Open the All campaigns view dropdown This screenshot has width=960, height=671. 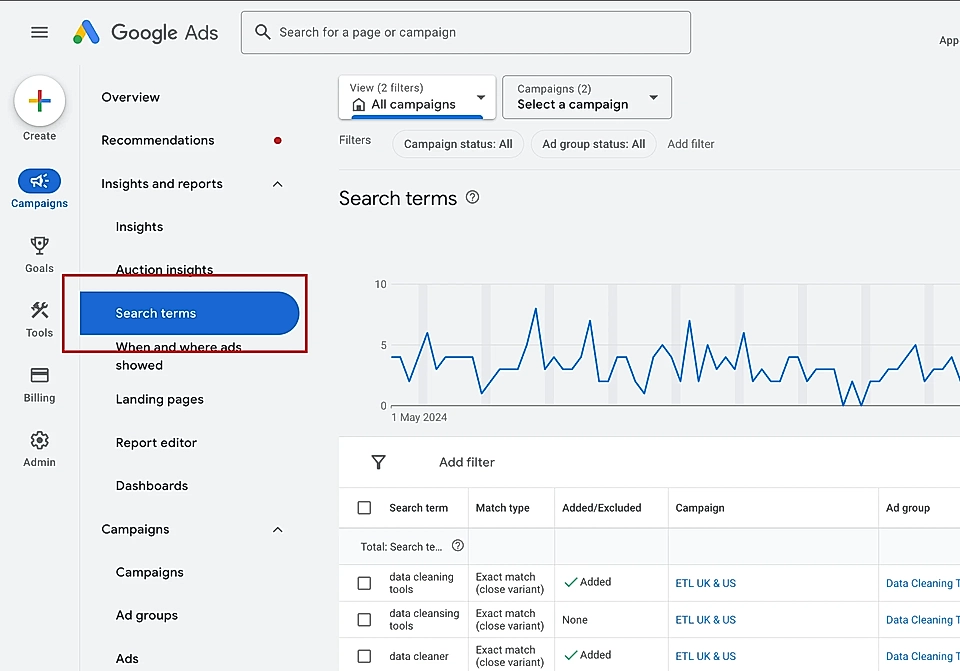pyautogui.click(x=416, y=97)
